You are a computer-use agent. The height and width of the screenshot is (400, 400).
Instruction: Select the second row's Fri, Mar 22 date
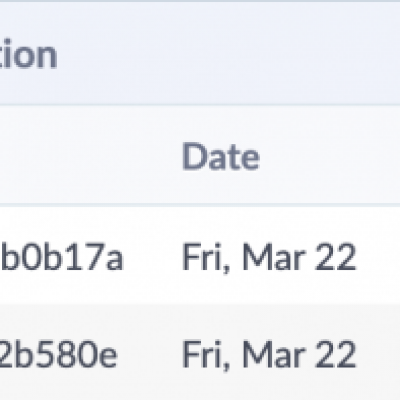269,354
